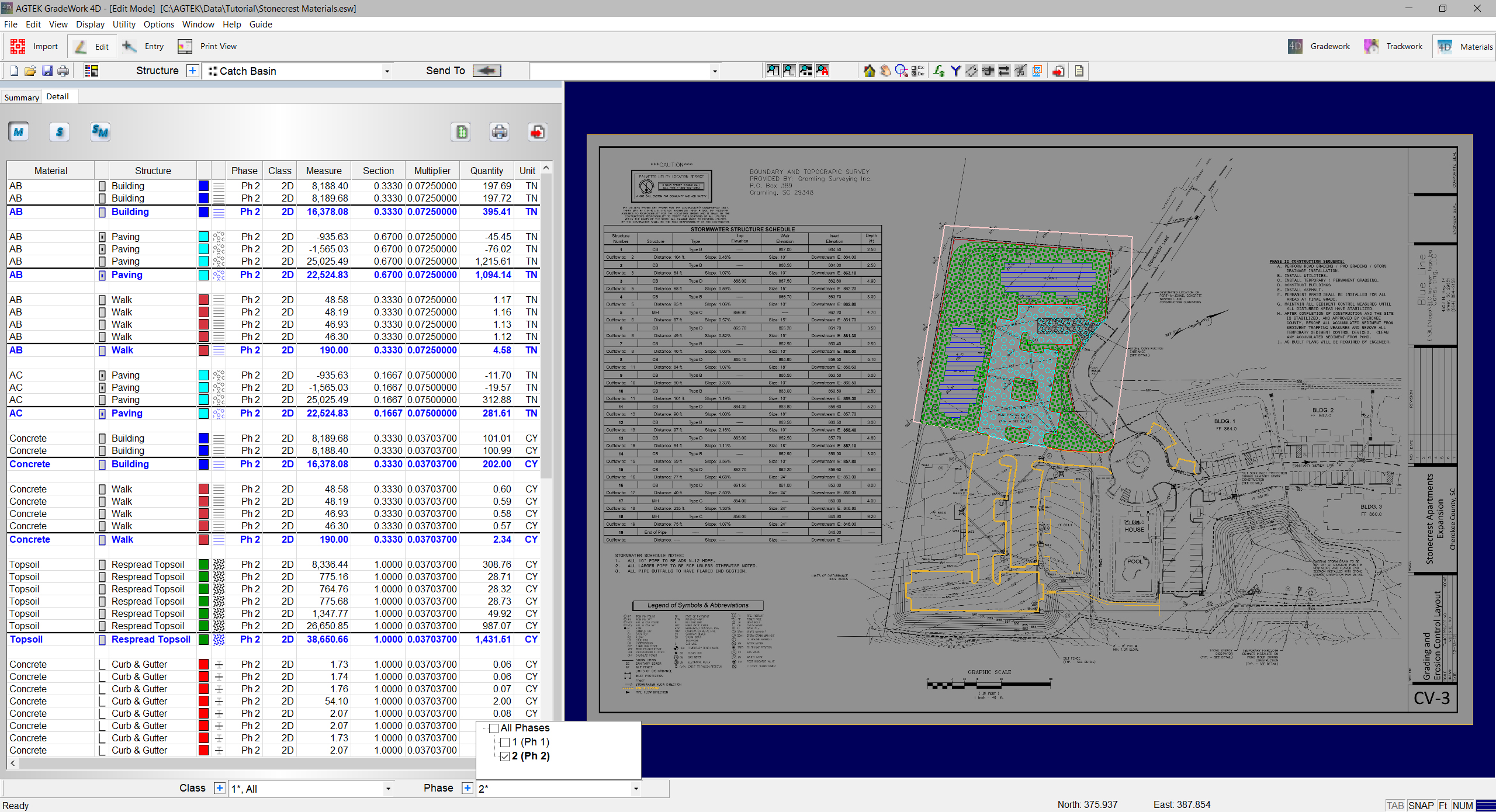The width and height of the screenshot is (1496, 812).
Task: Select the pan hand tool
Action: coord(885,71)
